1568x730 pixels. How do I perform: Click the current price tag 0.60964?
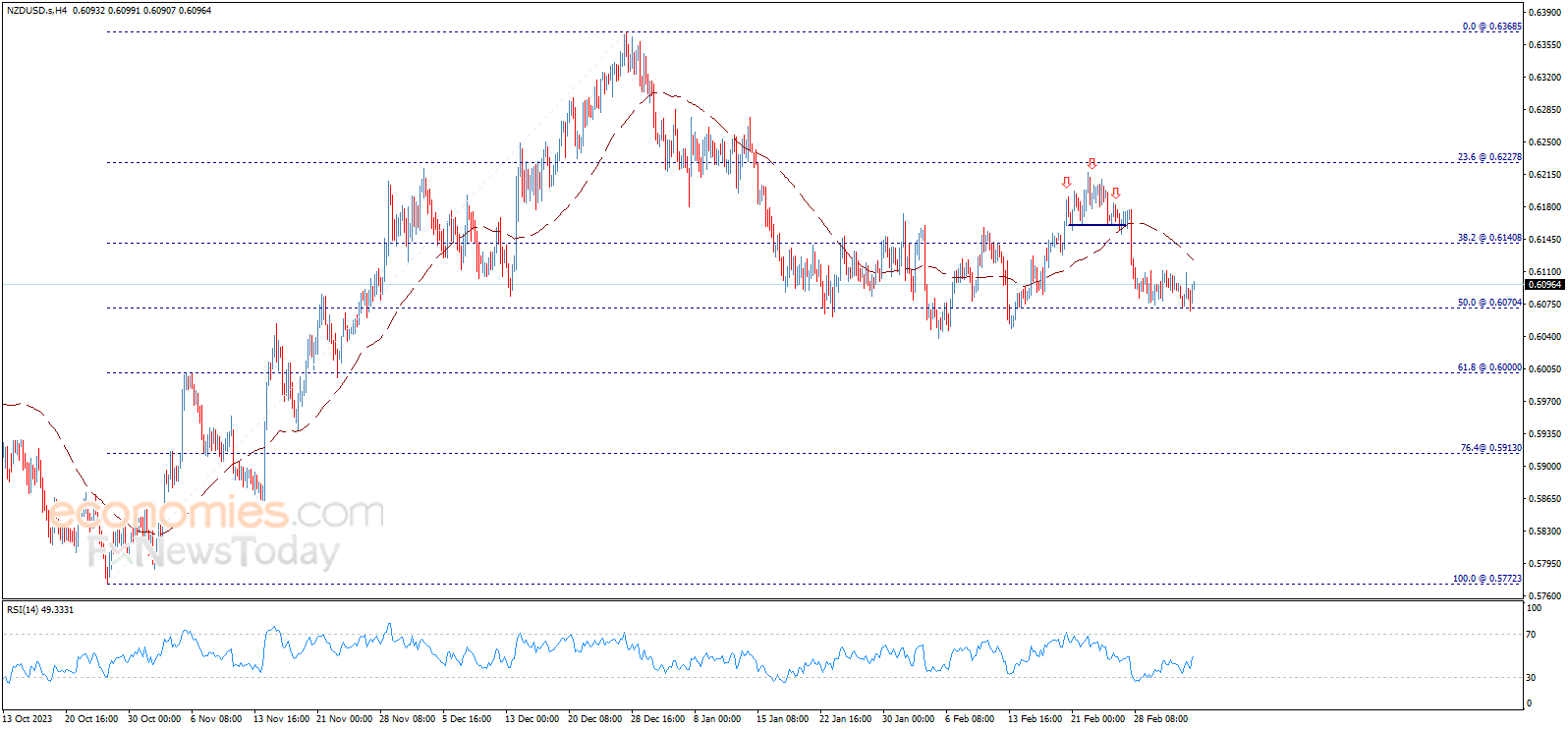(x=1545, y=285)
